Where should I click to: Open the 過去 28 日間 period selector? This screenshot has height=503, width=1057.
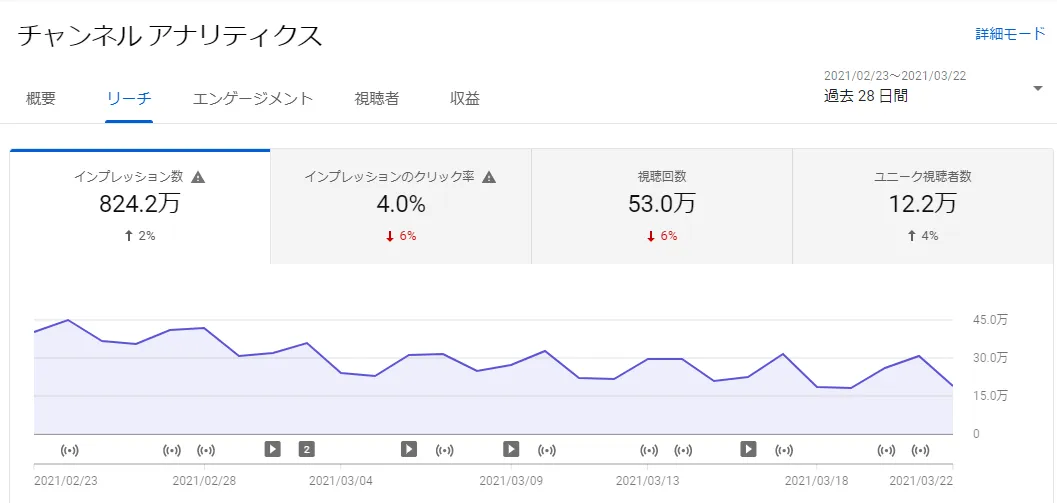pos(866,97)
